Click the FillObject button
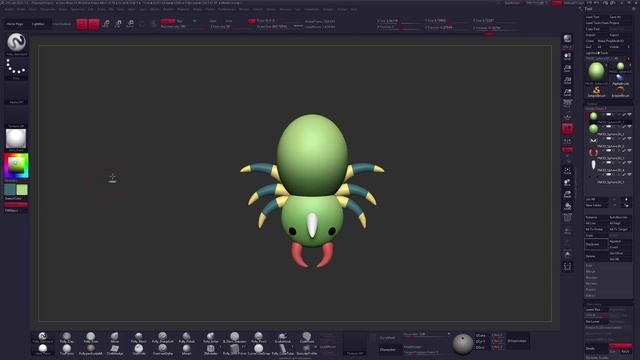 pyautogui.click(x=16, y=211)
